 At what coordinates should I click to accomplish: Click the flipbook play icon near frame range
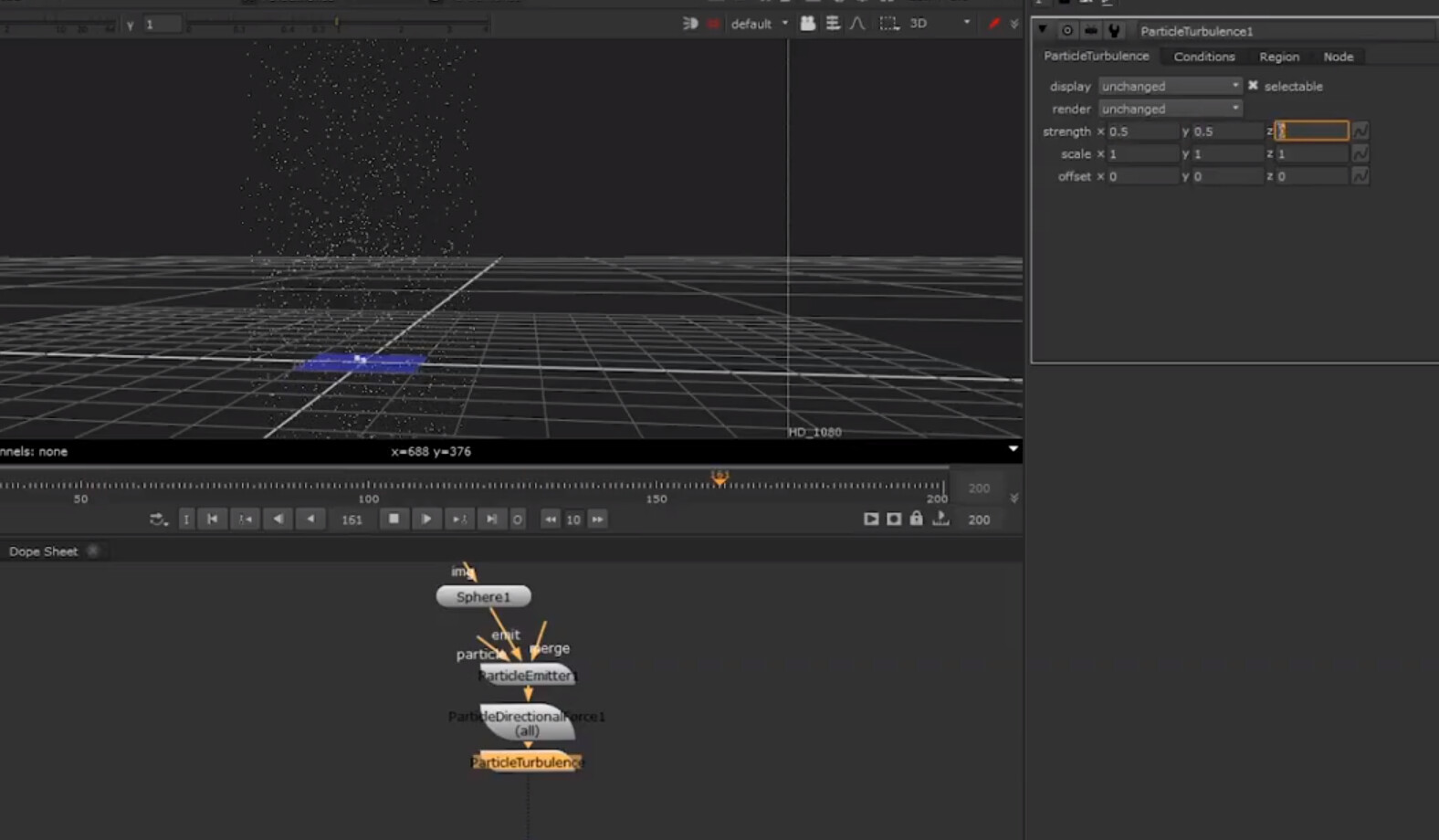[x=871, y=519]
